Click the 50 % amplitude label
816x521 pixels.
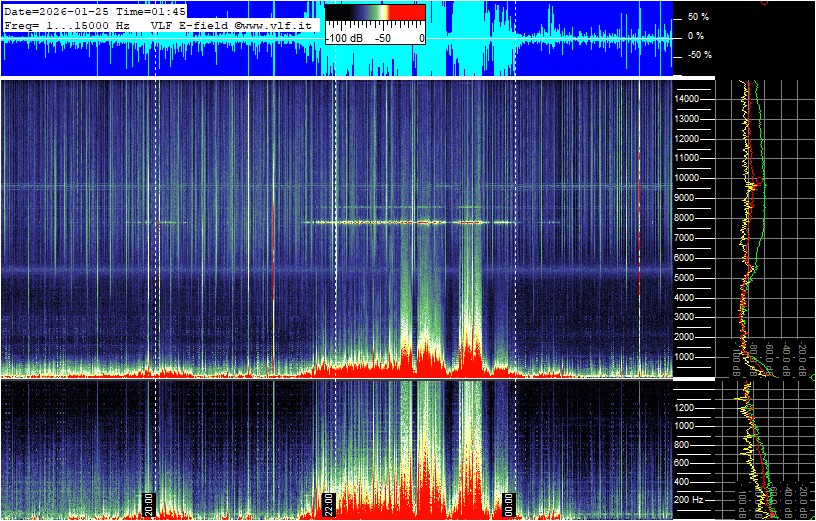[697, 17]
